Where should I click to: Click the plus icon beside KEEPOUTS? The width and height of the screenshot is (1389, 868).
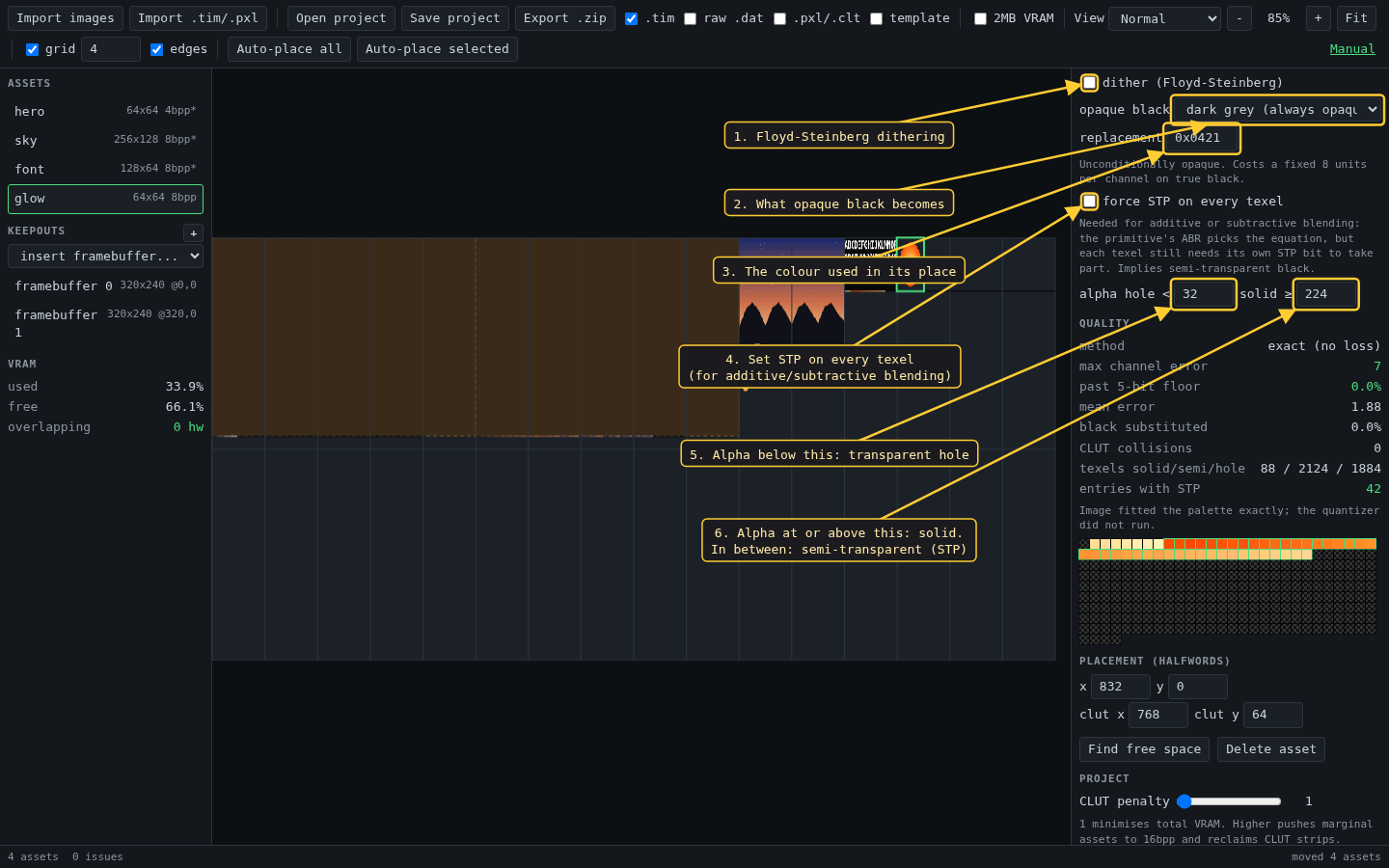tap(193, 233)
